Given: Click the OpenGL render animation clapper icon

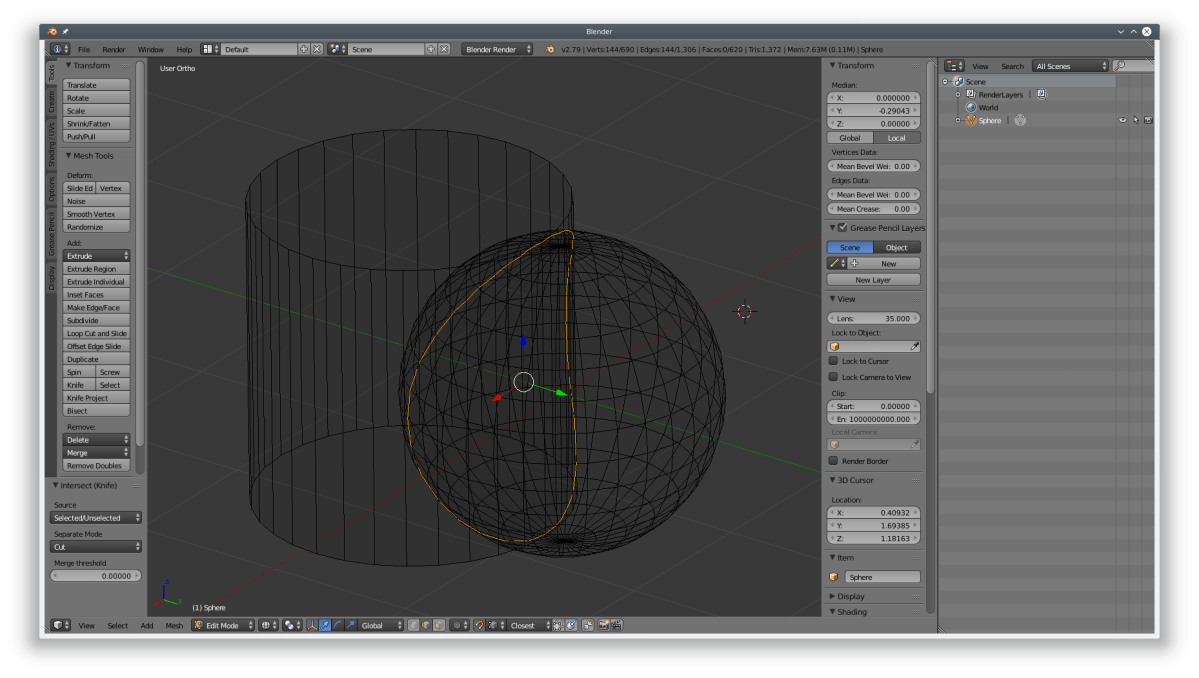Looking at the screenshot, I should coord(616,625).
